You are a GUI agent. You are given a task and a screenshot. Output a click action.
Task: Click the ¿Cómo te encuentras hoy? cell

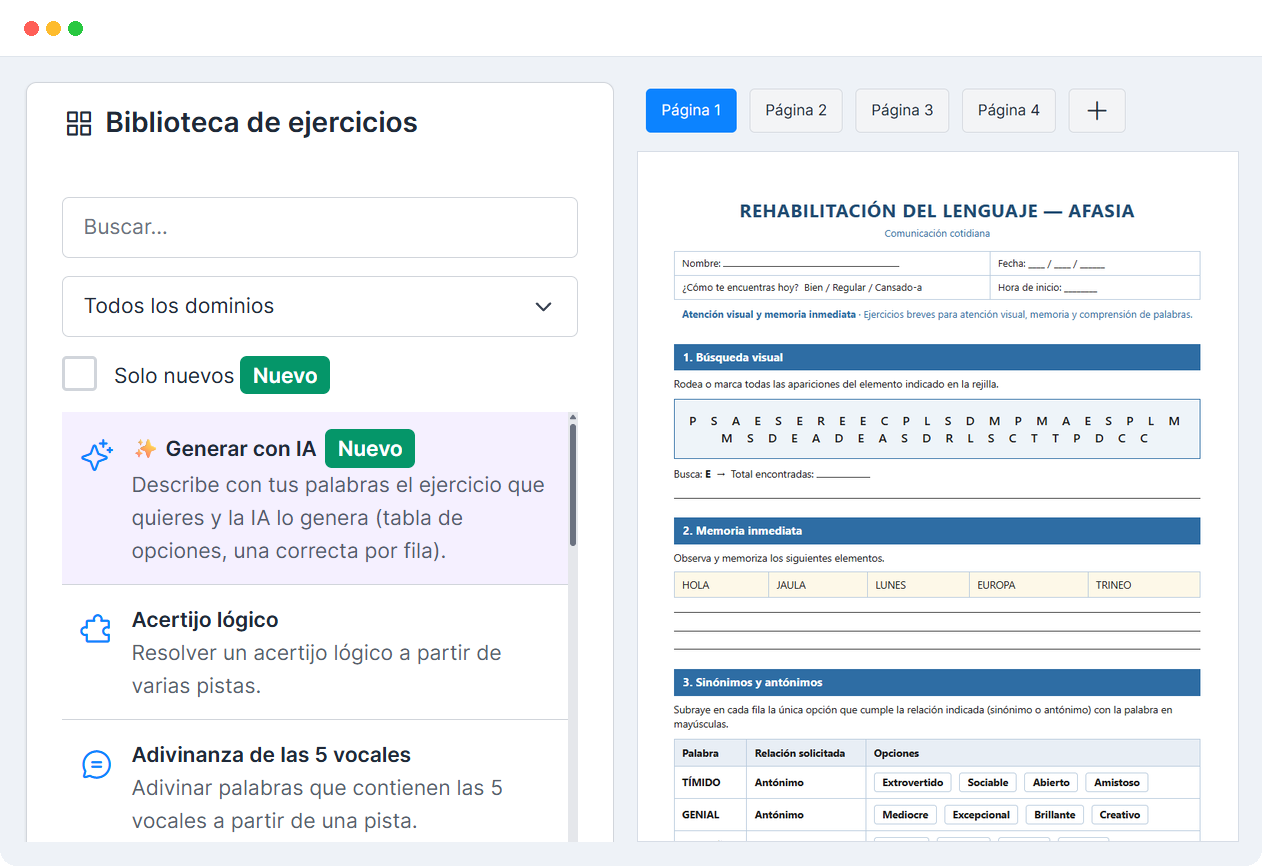pos(832,288)
